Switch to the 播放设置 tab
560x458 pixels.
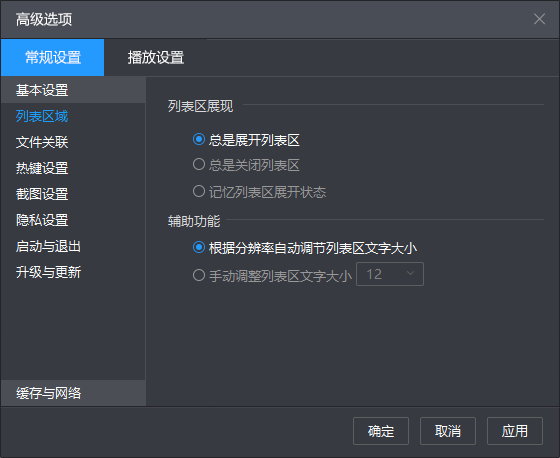tap(156, 58)
